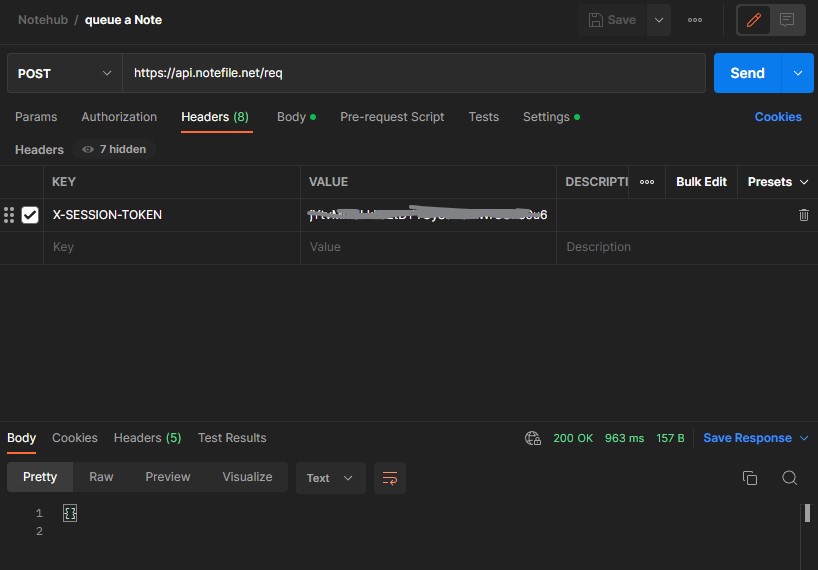Toggle the line wrap icon

pos(390,478)
